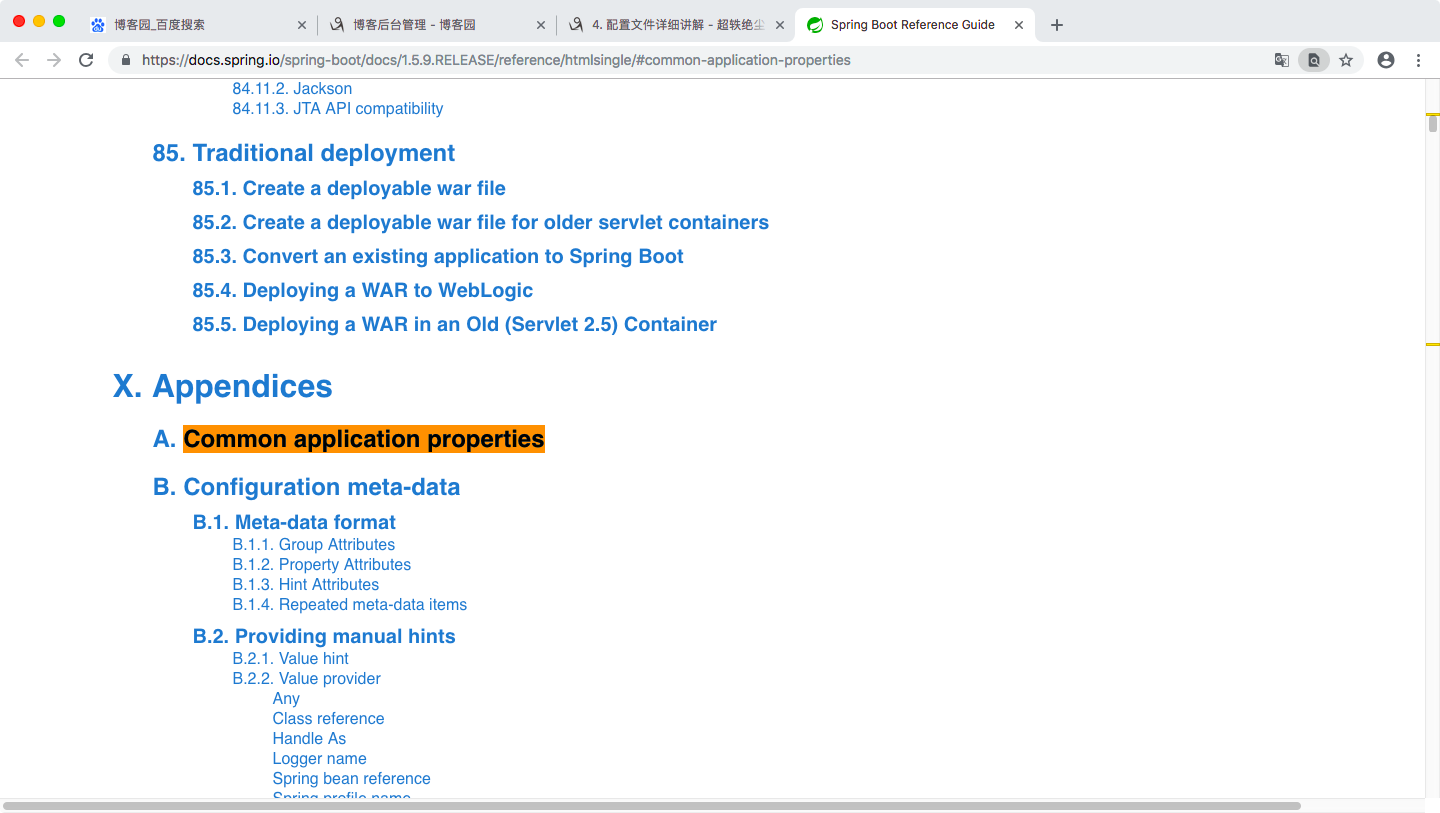Open the Handle As link

(x=309, y=739)
